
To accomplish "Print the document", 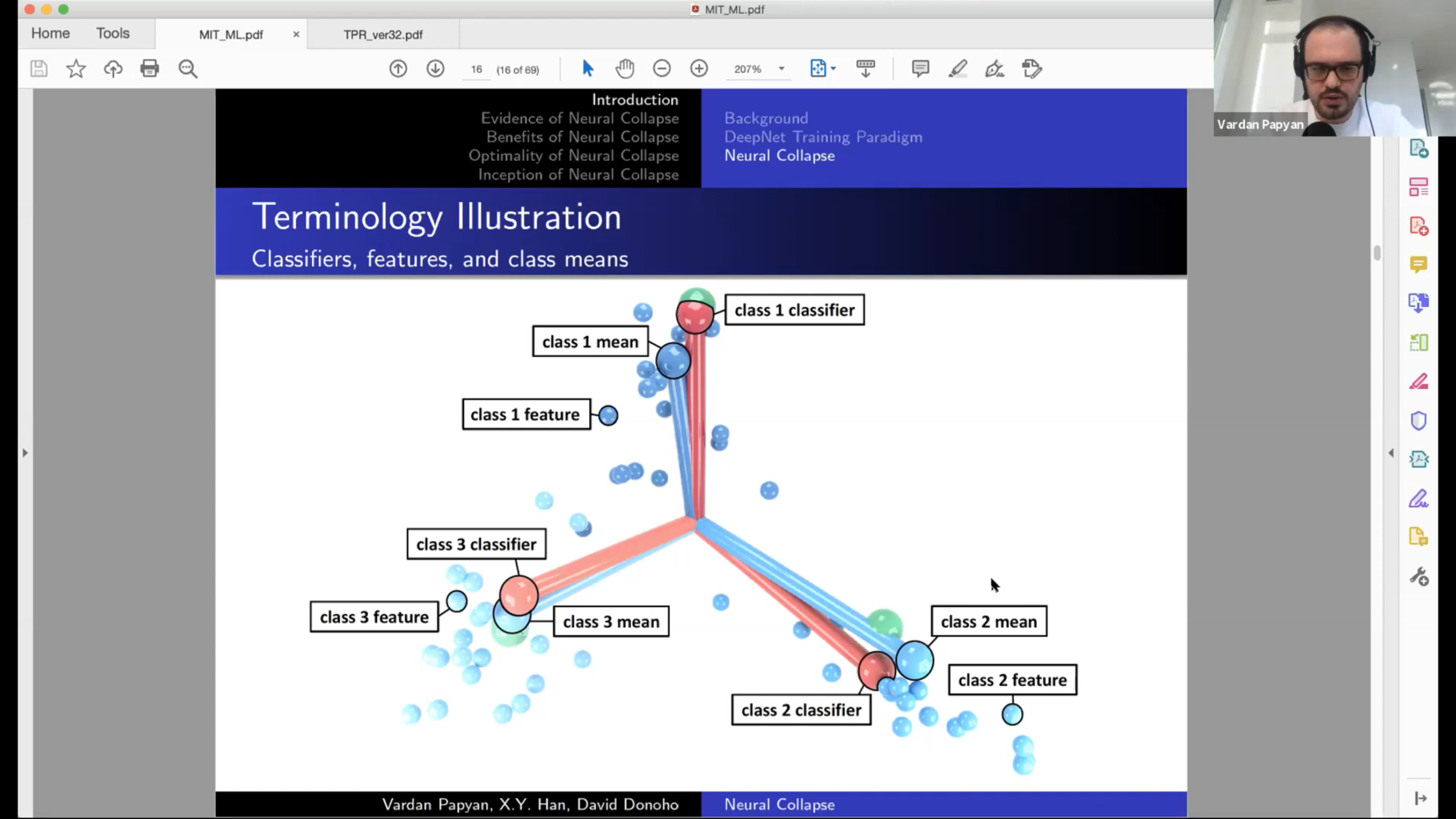I will [x=150, y=69].
